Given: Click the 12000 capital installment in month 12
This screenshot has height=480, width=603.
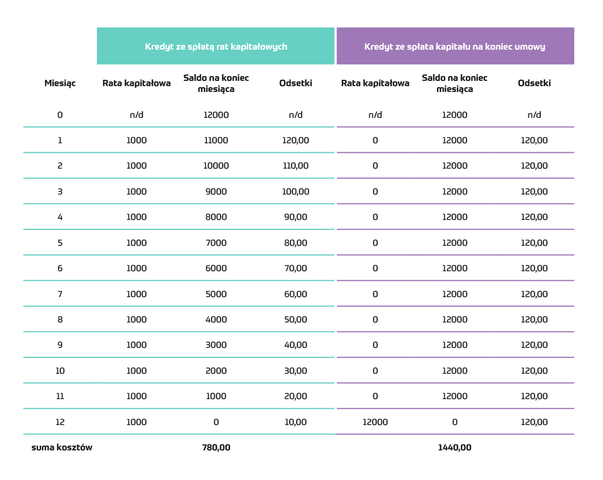Looking at the screenshot, I should pos(375,422).
